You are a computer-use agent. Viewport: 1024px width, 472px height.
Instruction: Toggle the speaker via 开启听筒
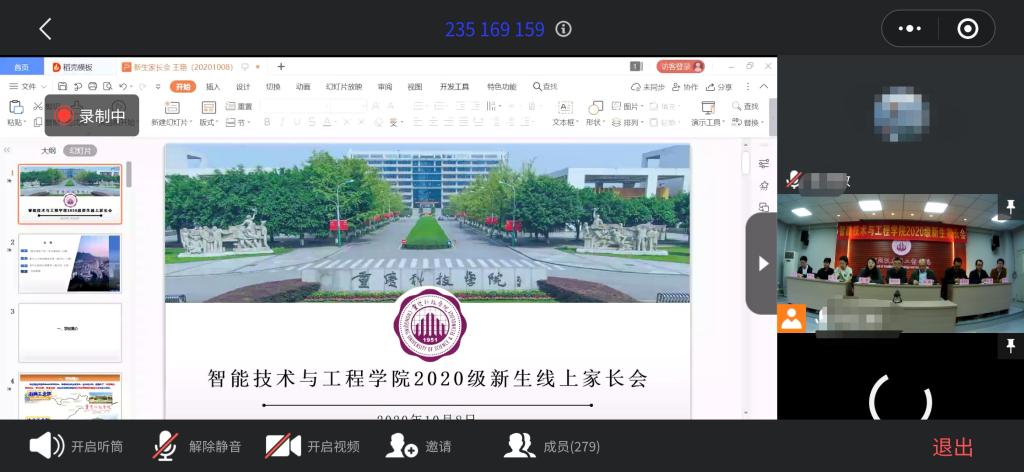point(76,447)
